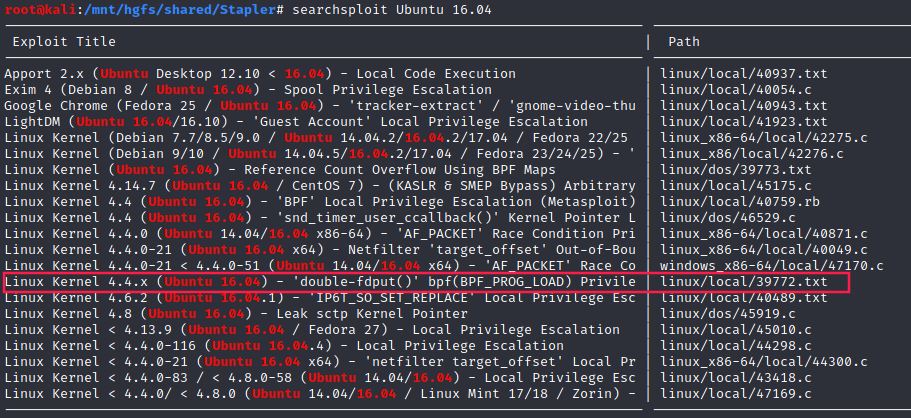Click path linux/local/44298.c
Screen dimensions: 911x418
(736, 346)
